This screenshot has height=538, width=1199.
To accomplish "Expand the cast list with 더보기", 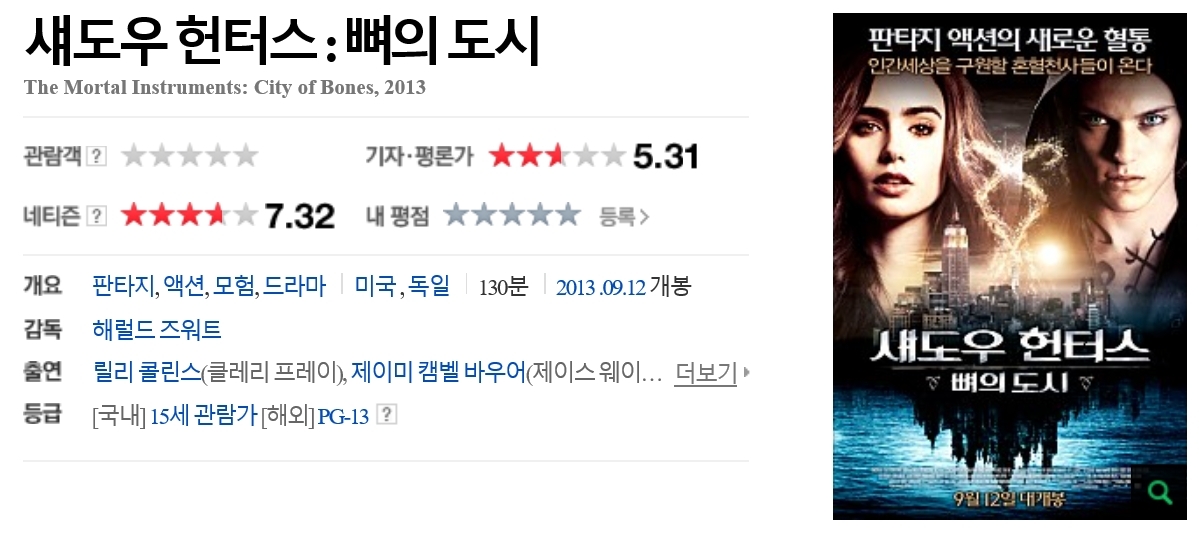I will [x=705, y=373].
